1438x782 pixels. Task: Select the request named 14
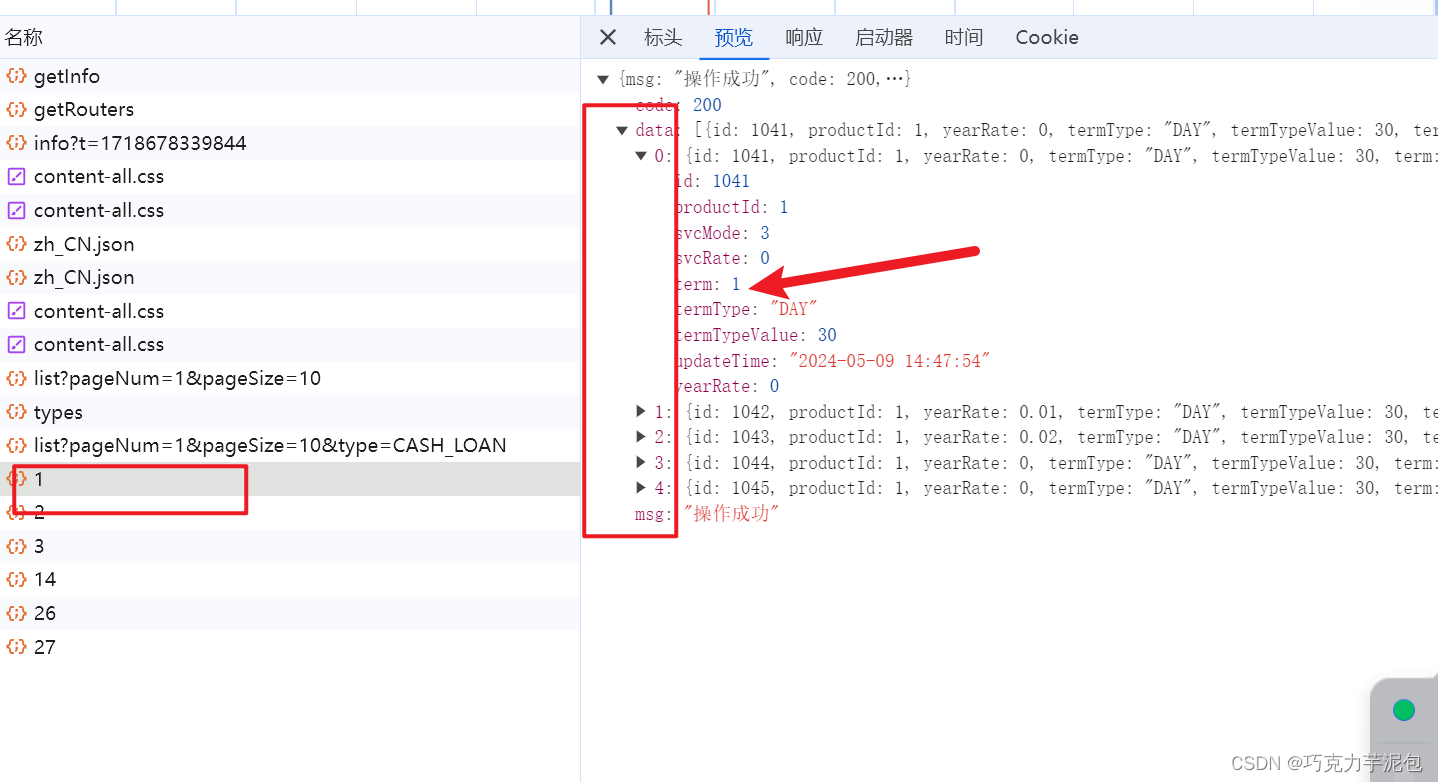290,579
